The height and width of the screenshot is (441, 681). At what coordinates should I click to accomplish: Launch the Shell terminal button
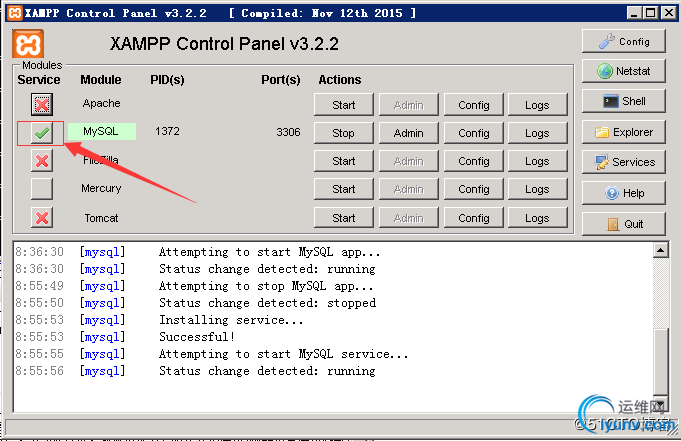[624, 101]
